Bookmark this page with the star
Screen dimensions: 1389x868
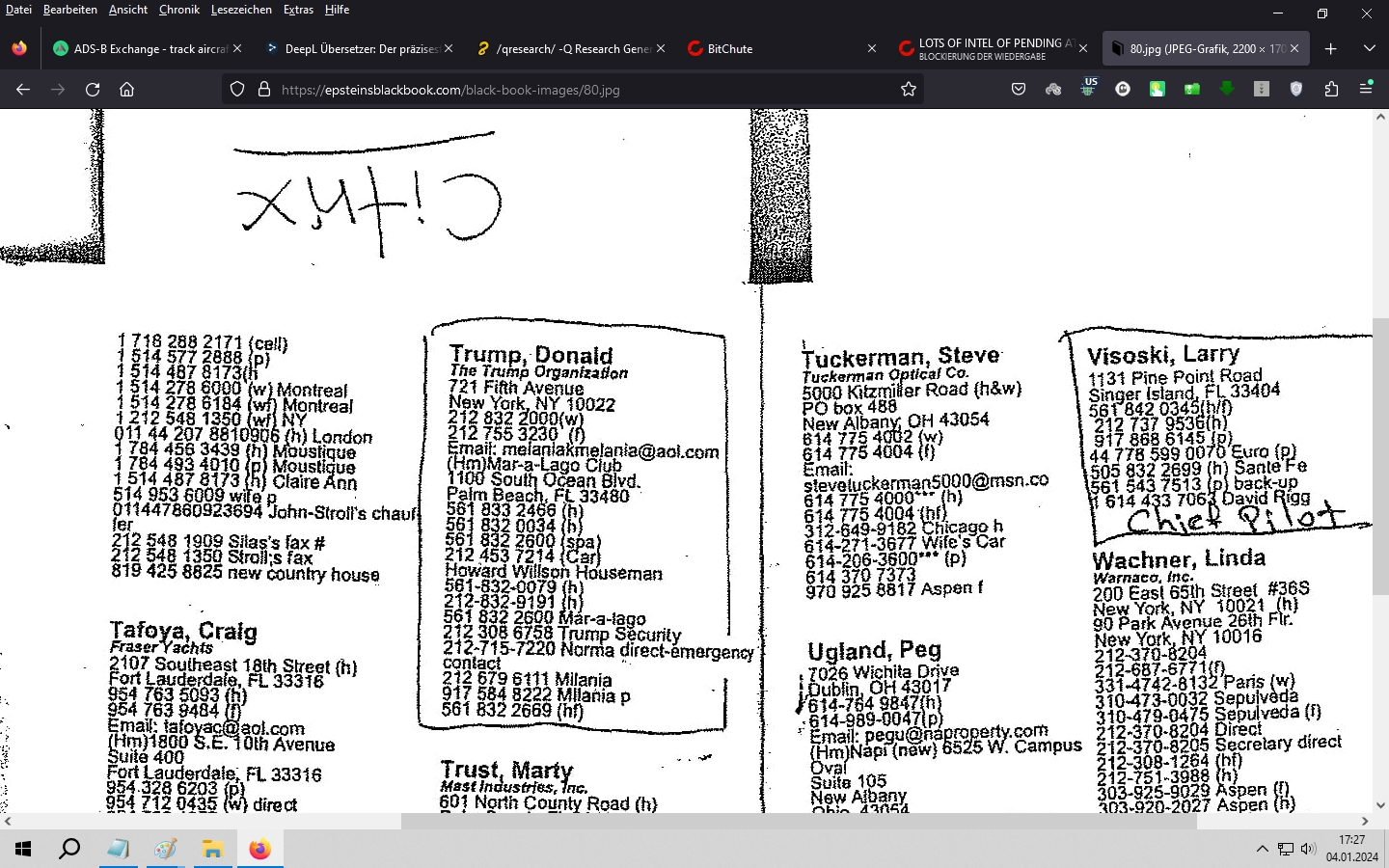(x=908, y=89)
